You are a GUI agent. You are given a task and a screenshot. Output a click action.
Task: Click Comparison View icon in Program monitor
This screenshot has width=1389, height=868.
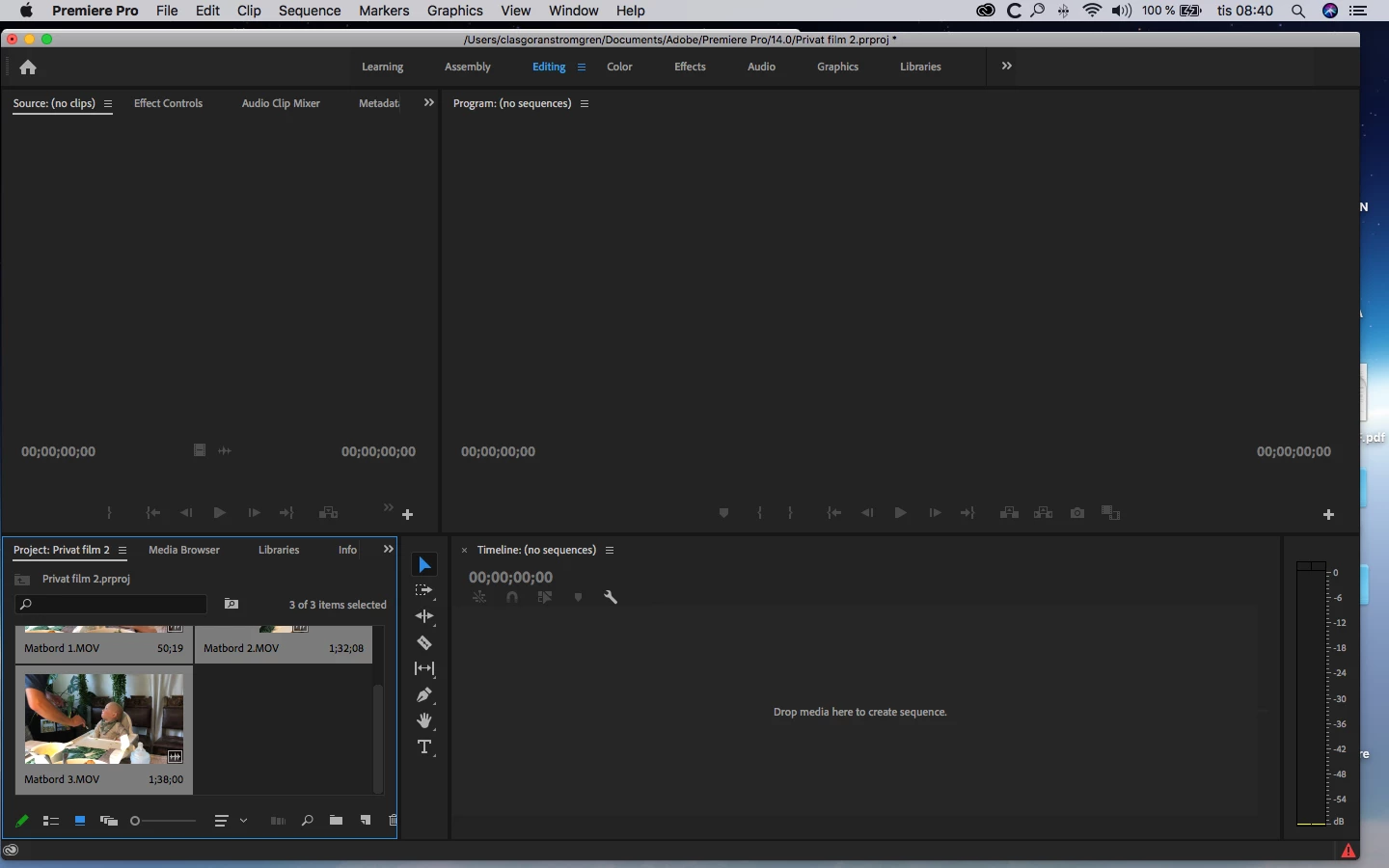pos(1111,513)
